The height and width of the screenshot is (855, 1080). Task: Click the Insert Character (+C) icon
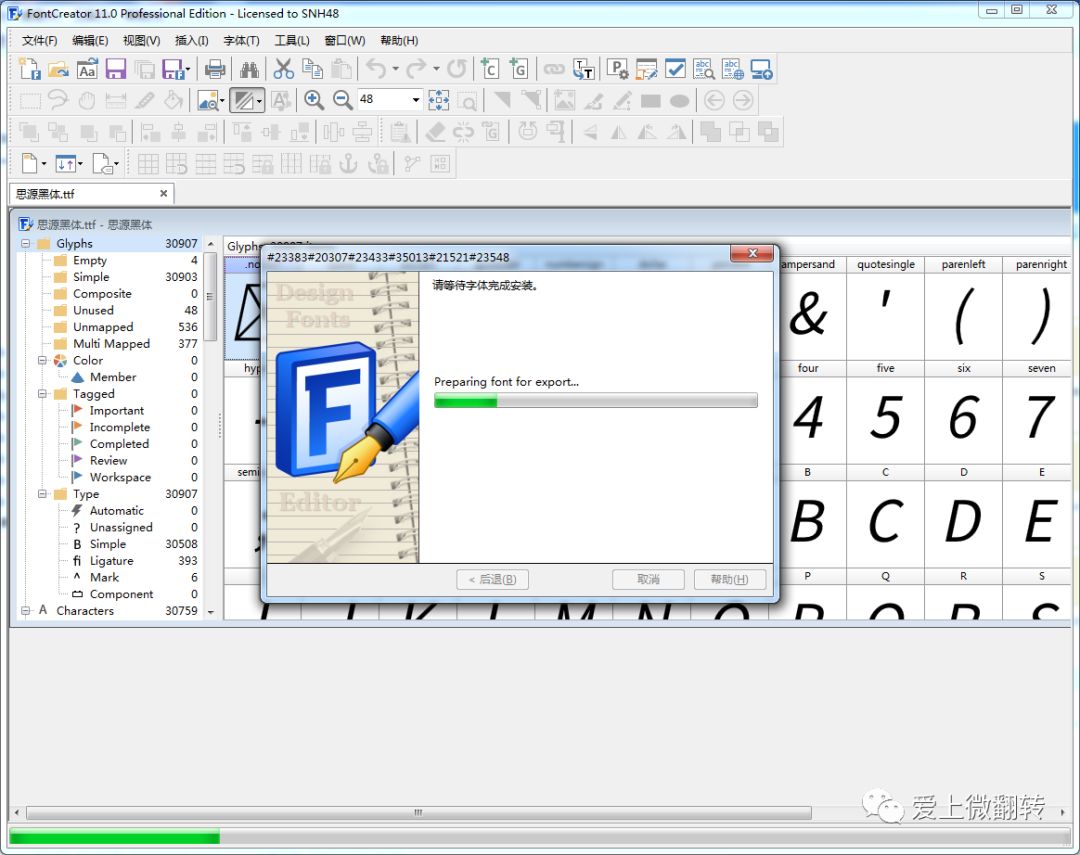point(490,69)
